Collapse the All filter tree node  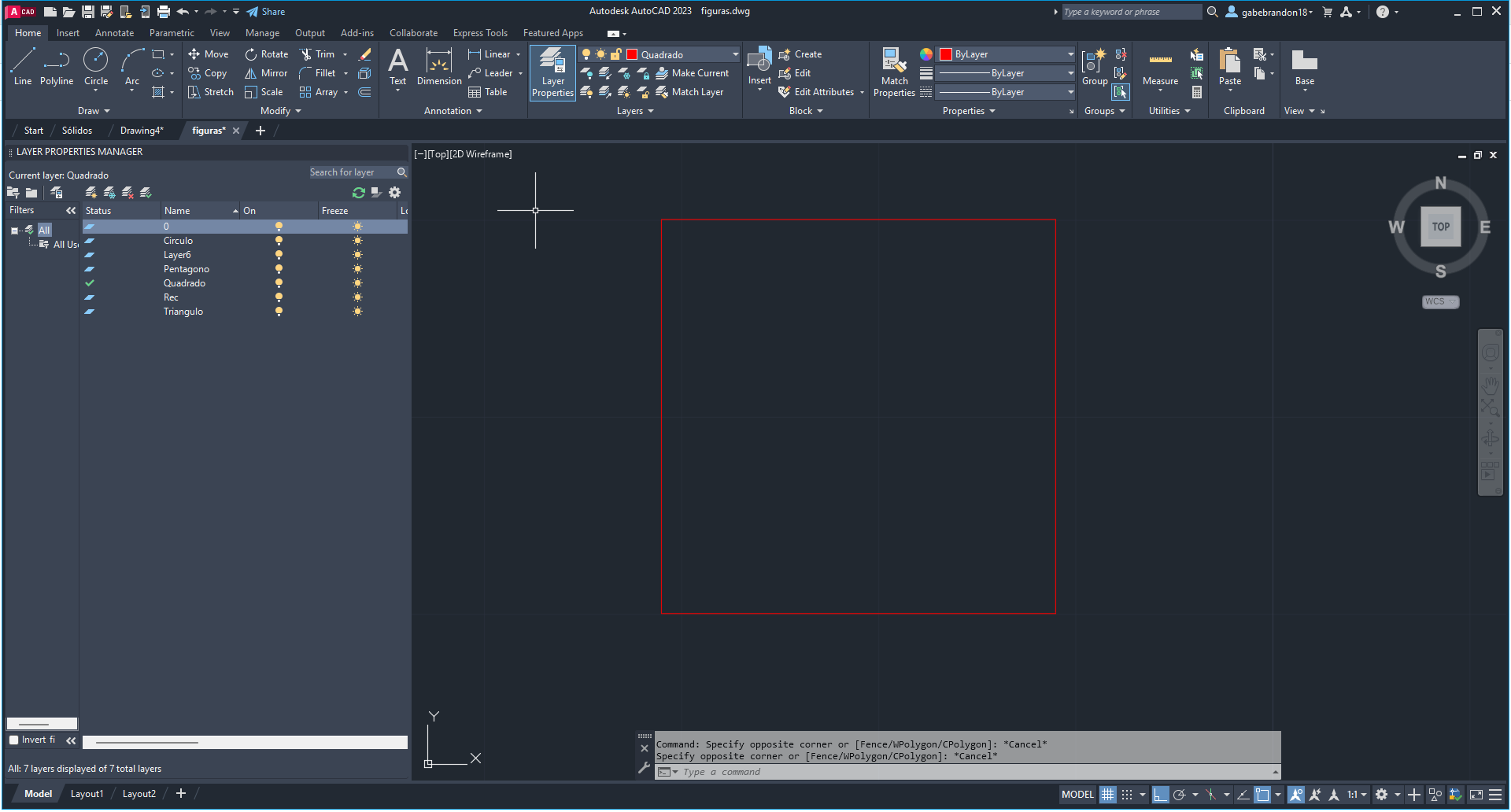click(x=14, y=231)
